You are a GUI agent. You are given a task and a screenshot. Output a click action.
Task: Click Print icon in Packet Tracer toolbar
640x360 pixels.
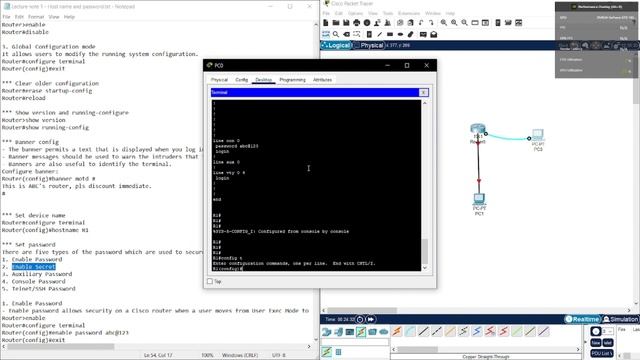(356, 23)
